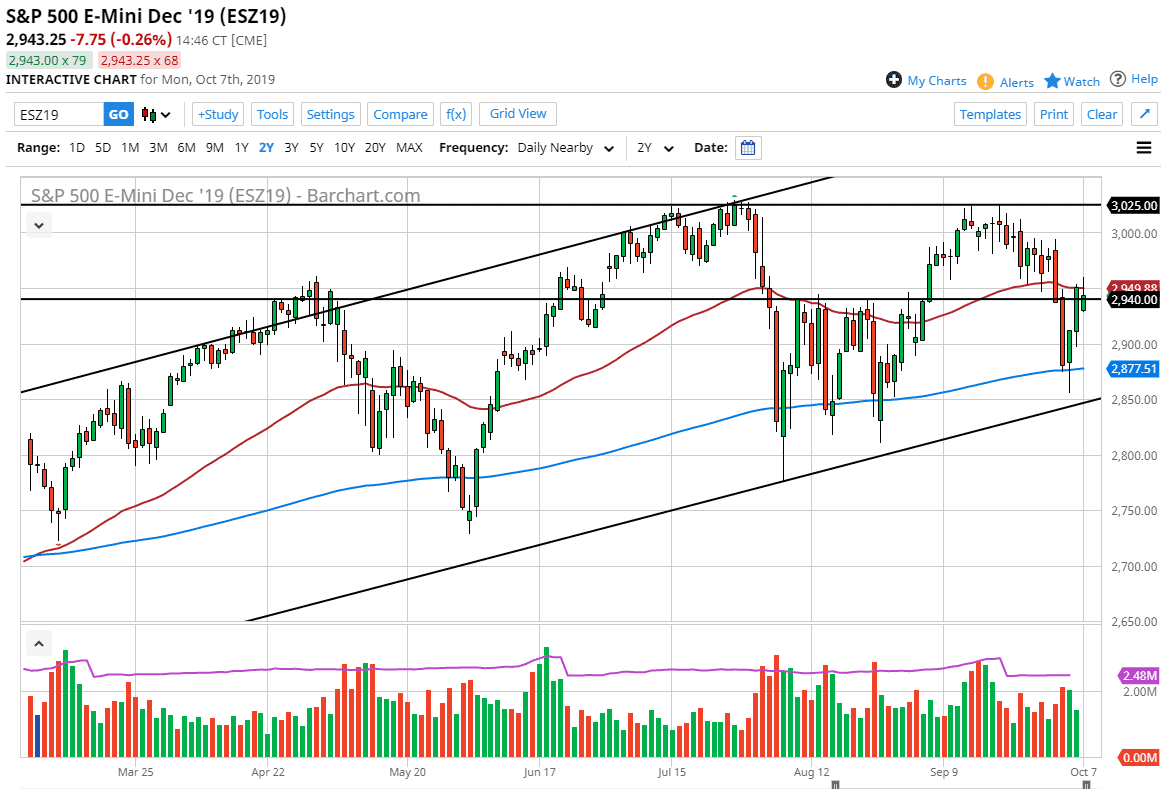The image size is (1170, 789).
Task: Open the Date calendar picker icon
Action: [748, 147]
